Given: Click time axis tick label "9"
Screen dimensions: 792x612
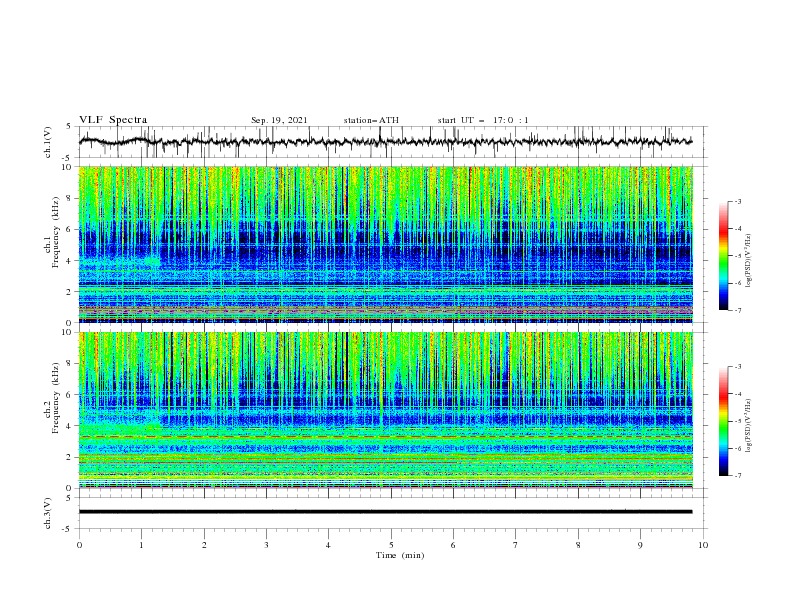Looking at the screenshot, I should pyautogui.click(x=640, y=545).
